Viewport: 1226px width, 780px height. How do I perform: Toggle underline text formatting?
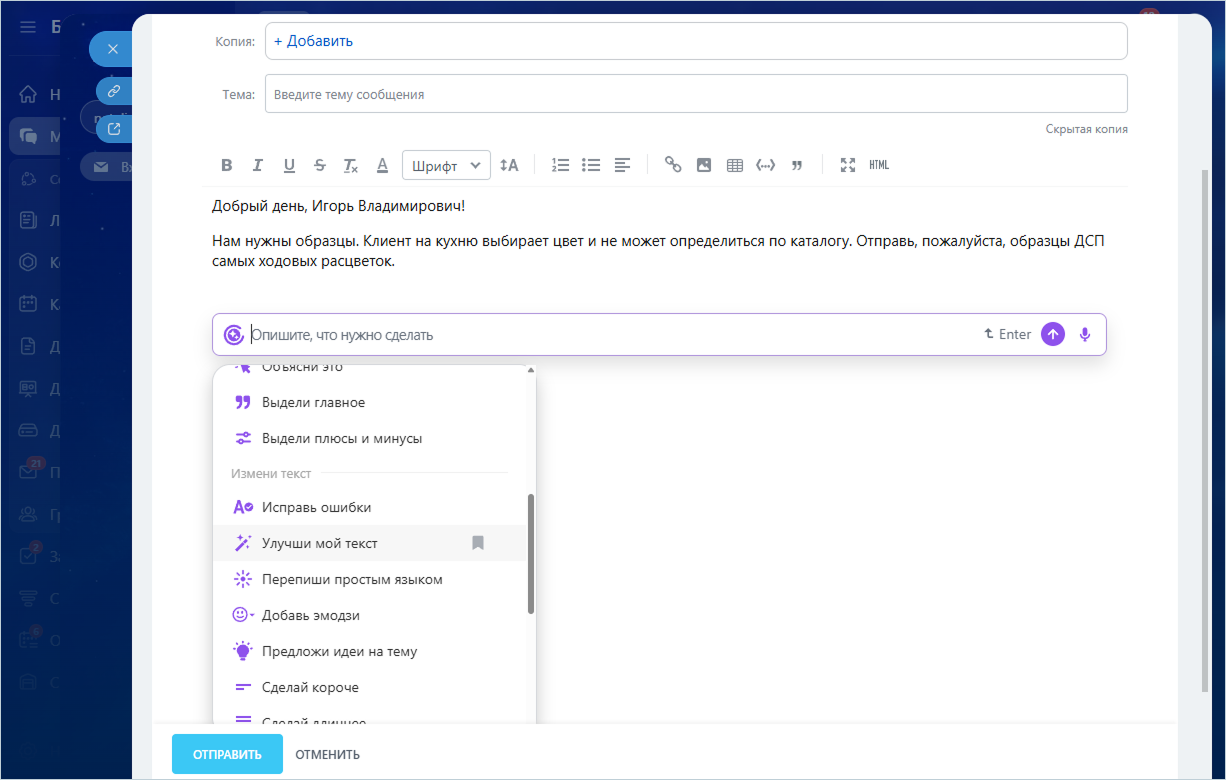pyautogui.click(x=289, y=165)
